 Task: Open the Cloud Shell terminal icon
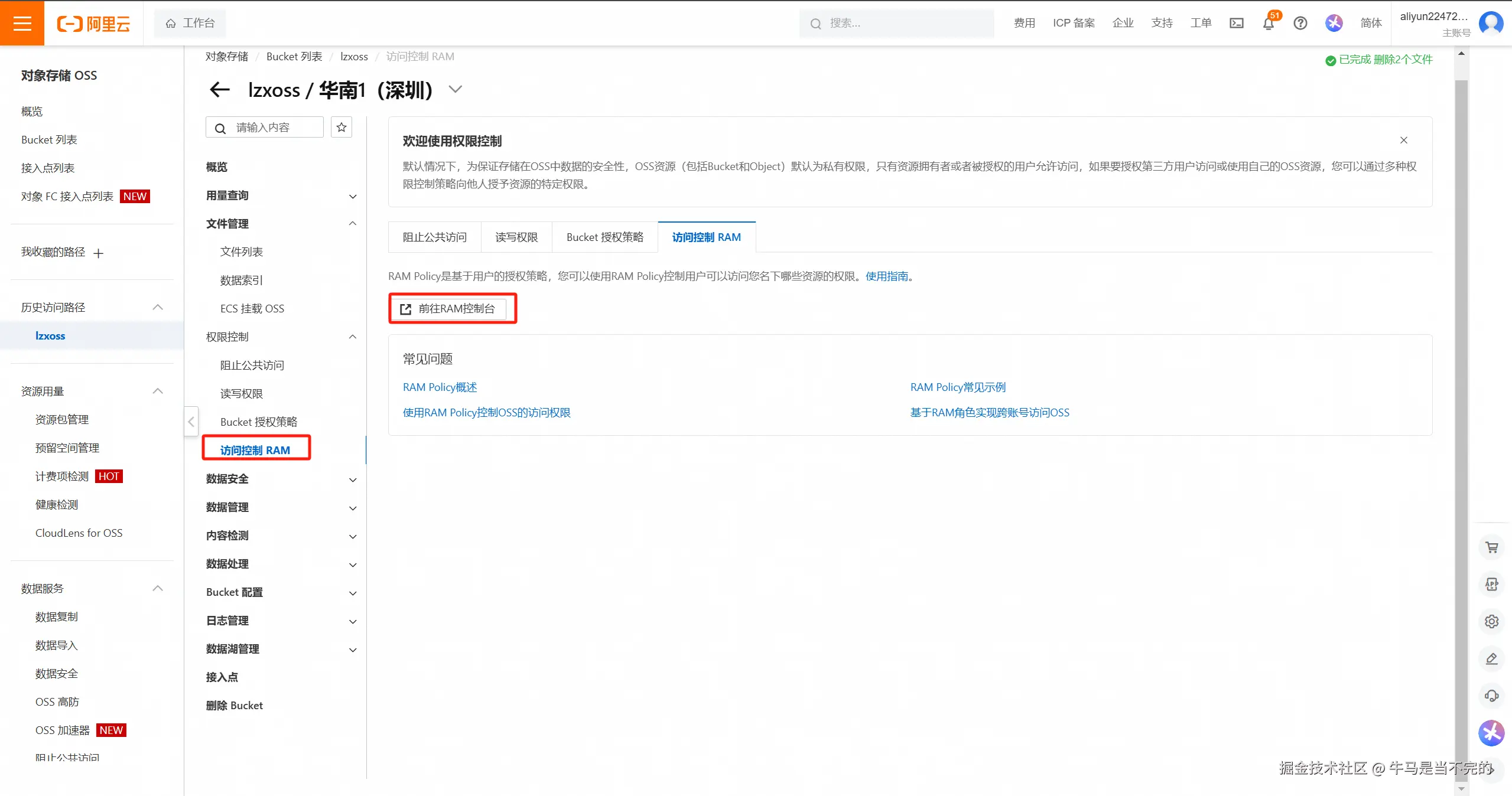pyautogui.click(x=1237, y=23)
